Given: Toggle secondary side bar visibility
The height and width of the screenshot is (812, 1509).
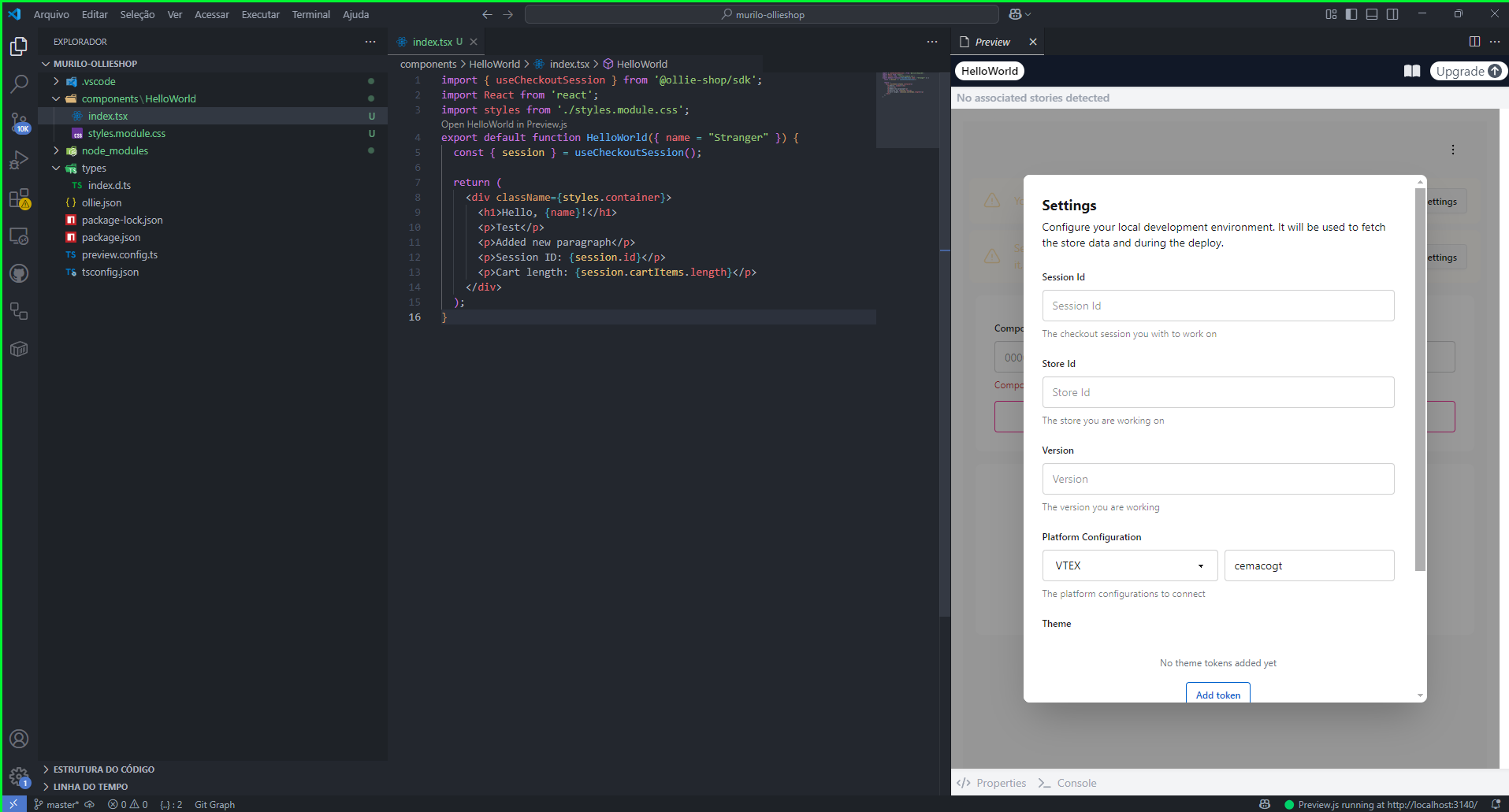Looking at the screenshot, I should click(1392, 14).
